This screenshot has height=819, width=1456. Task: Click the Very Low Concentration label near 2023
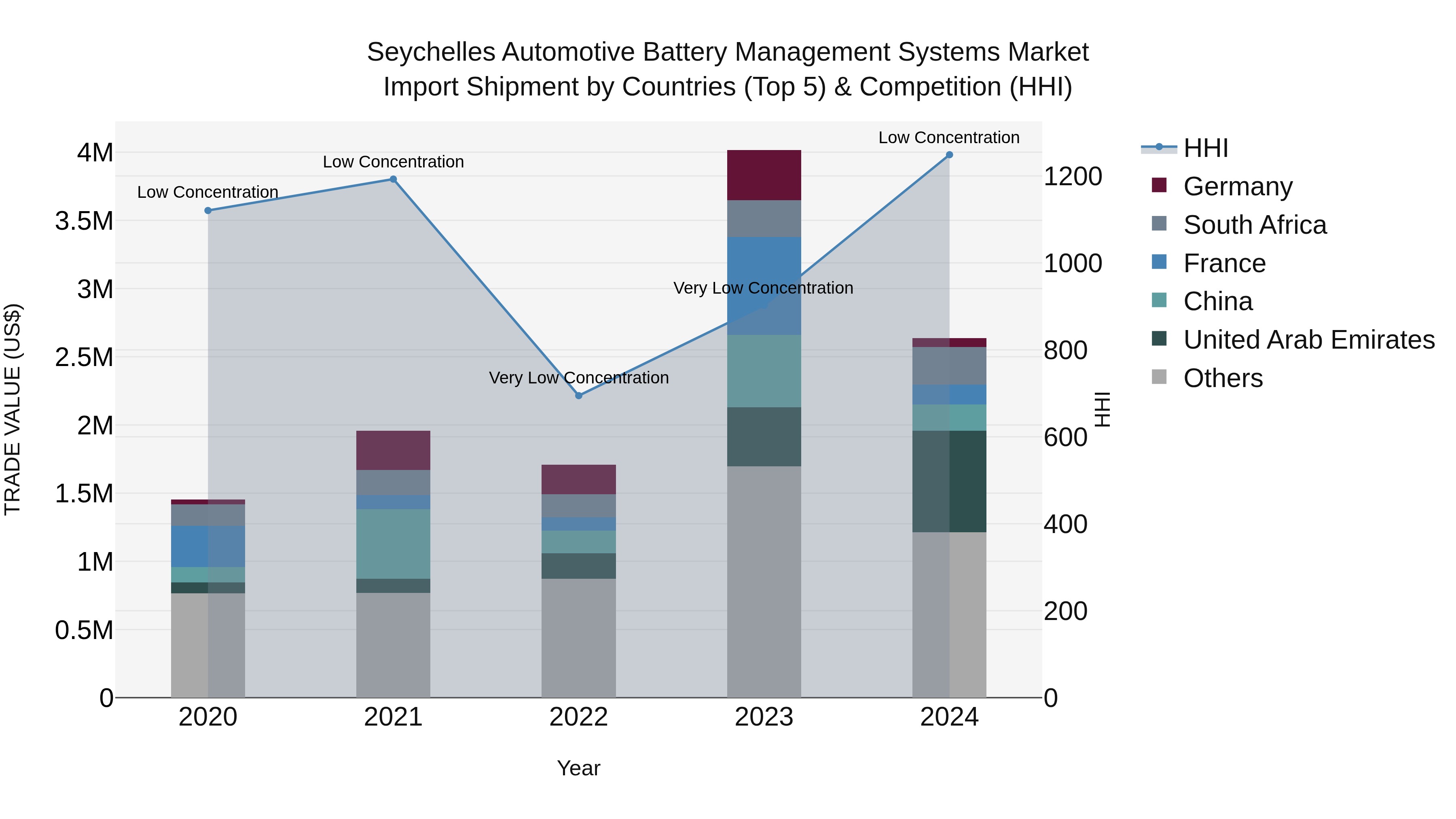pyautogui.click(x=764, y=288)
